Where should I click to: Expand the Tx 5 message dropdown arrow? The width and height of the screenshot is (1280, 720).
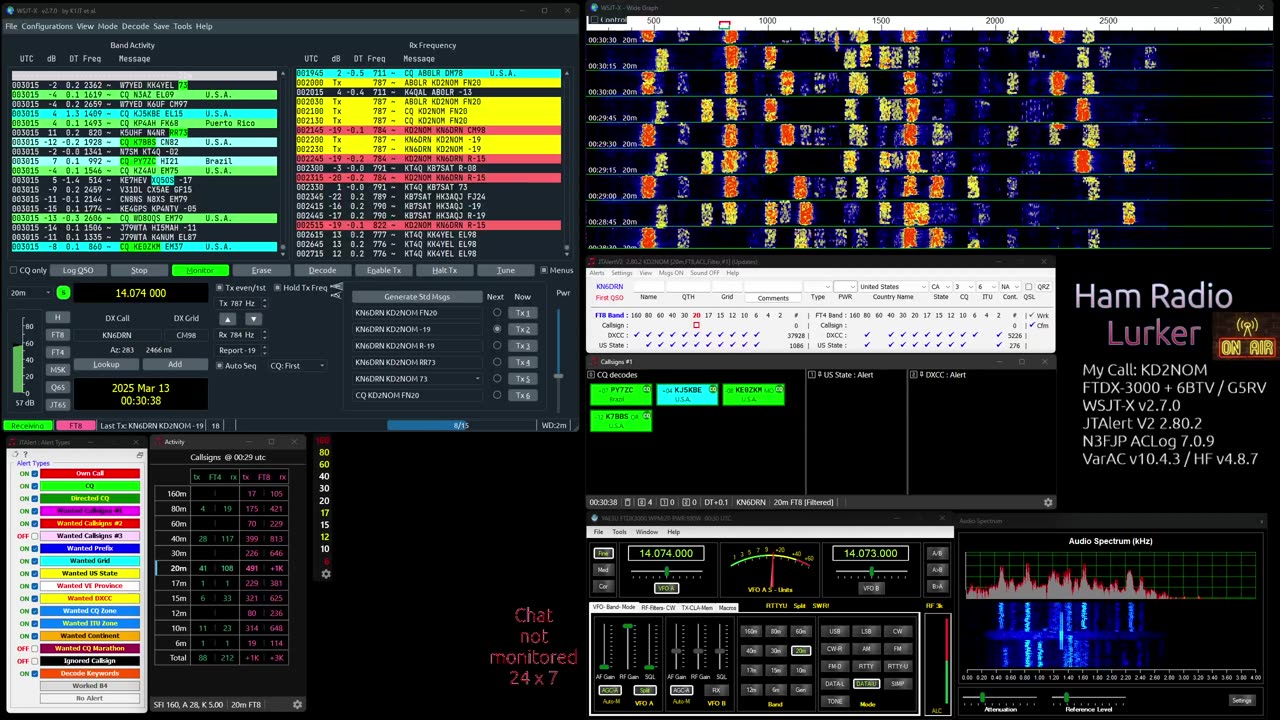[x=477, y=379]
